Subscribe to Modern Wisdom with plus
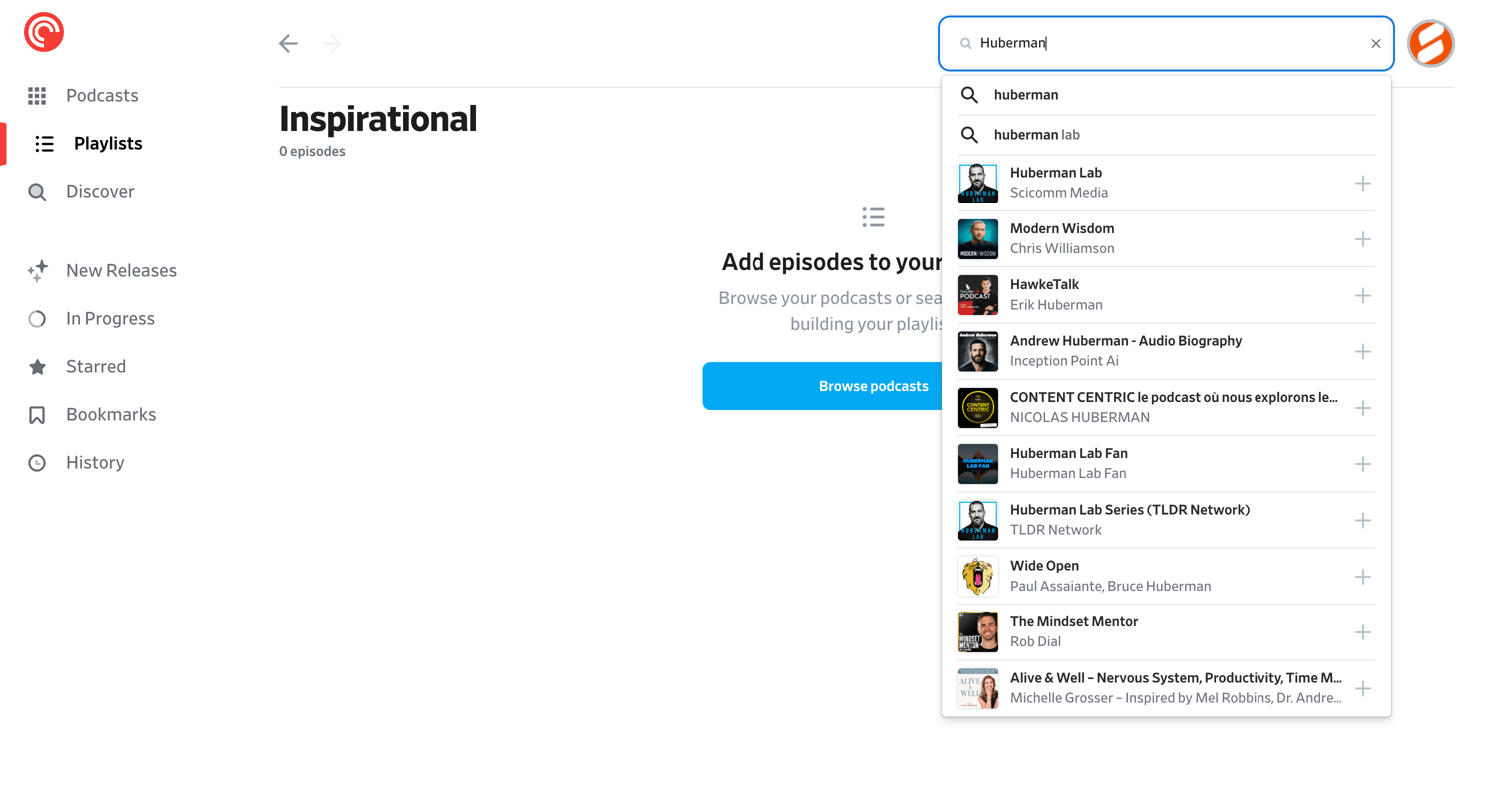 click(1362, 239)
